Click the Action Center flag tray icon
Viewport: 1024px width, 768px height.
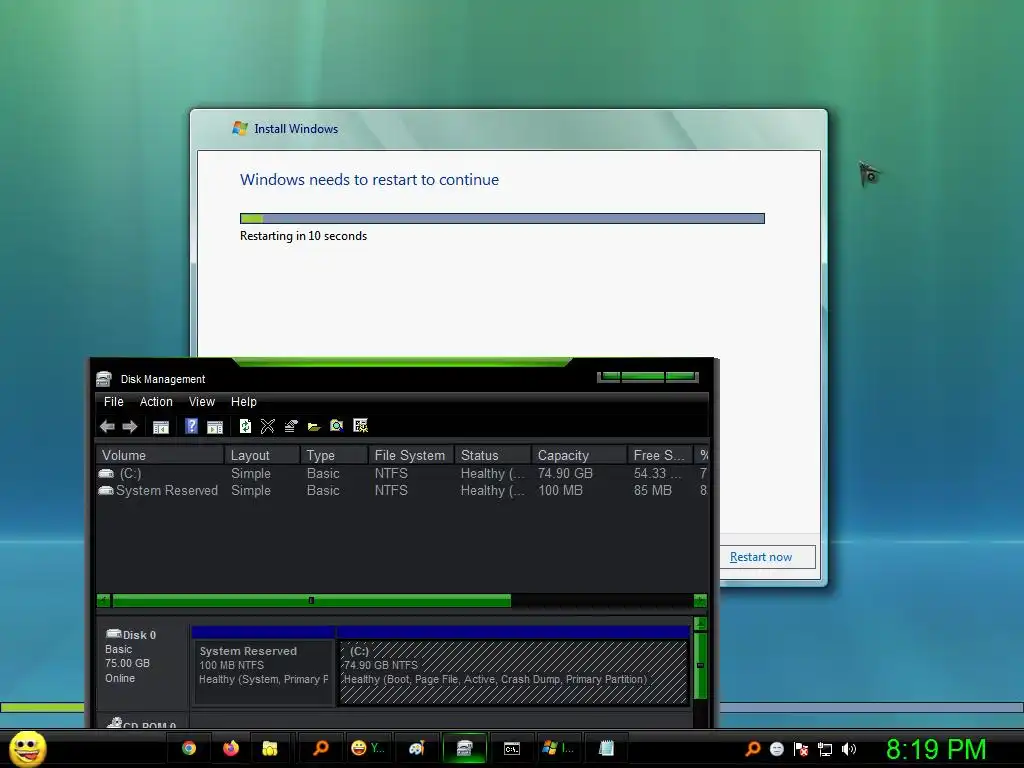801,749
